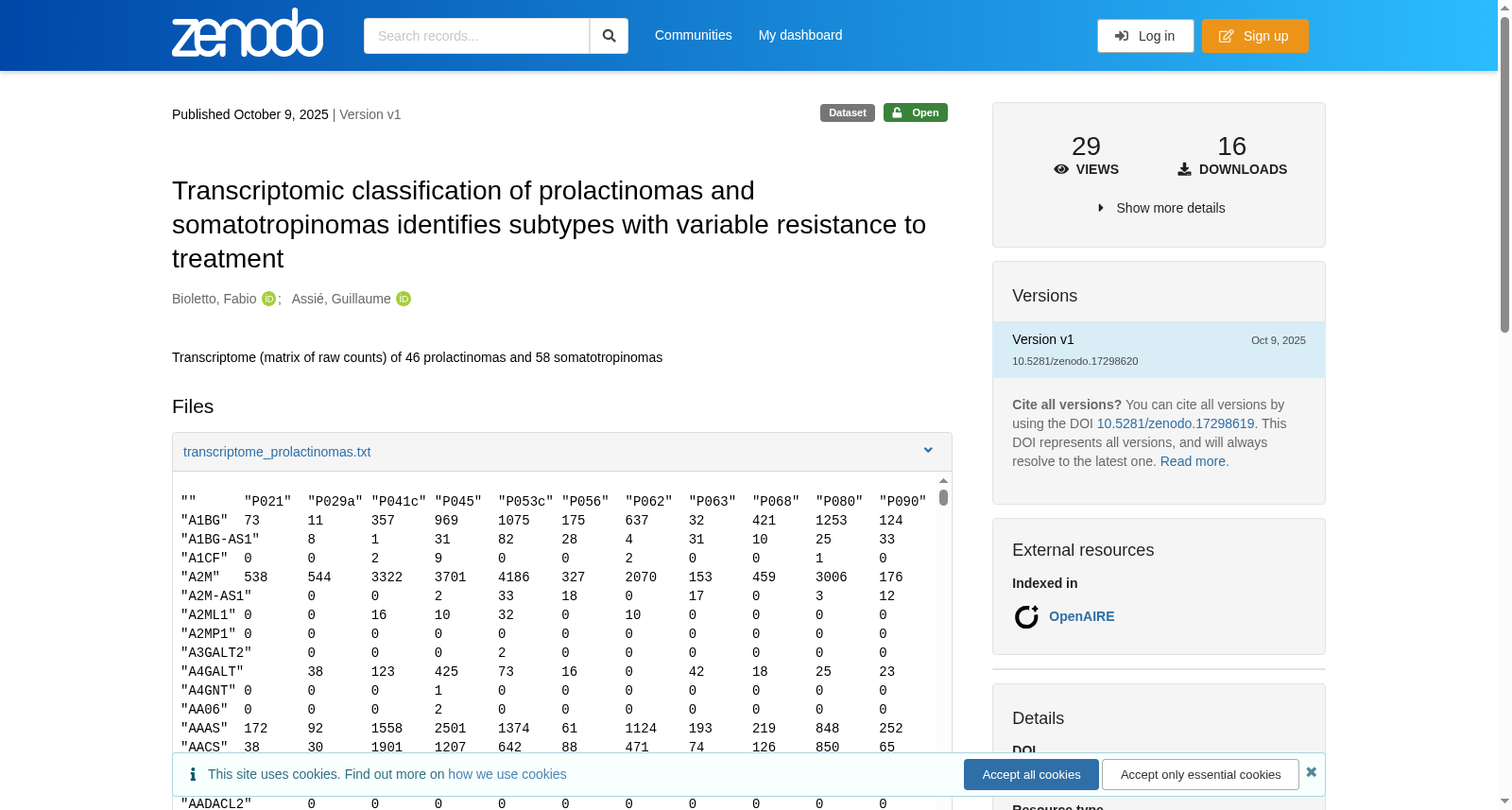This screenshot has height=810, width=1512.
Task: Click the file preview scrollbar handle
Action: pos(943,497)
